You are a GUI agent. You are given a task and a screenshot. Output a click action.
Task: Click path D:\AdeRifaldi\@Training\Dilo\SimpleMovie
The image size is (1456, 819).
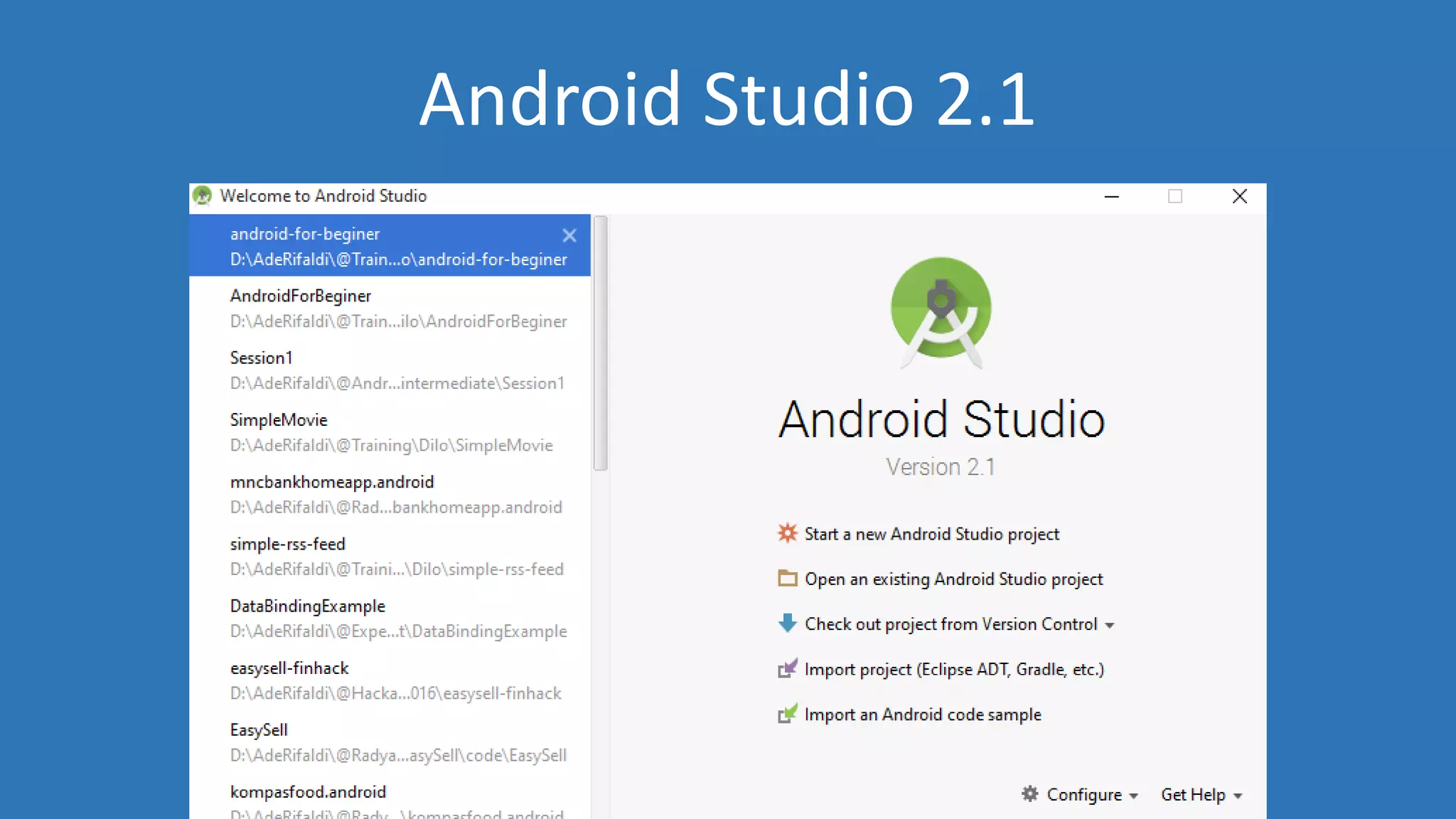click(391, 445)
